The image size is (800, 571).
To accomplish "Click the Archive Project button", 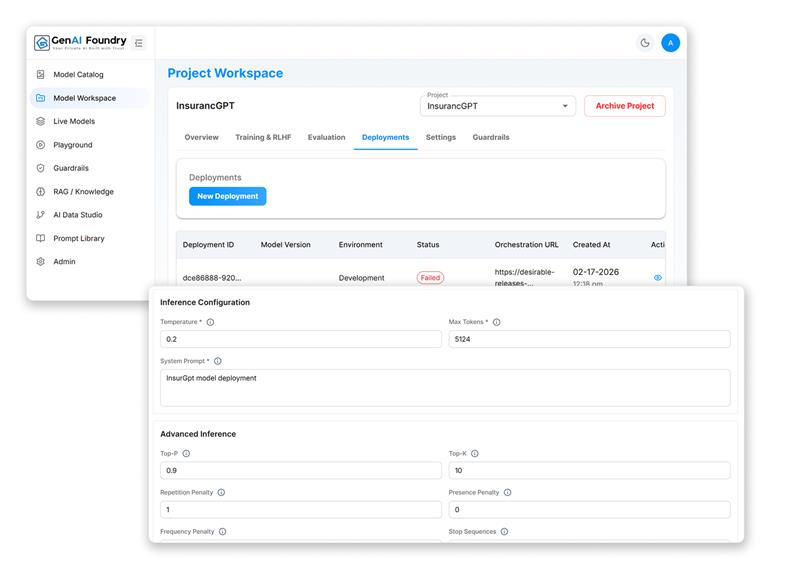I will pos(624,106).
